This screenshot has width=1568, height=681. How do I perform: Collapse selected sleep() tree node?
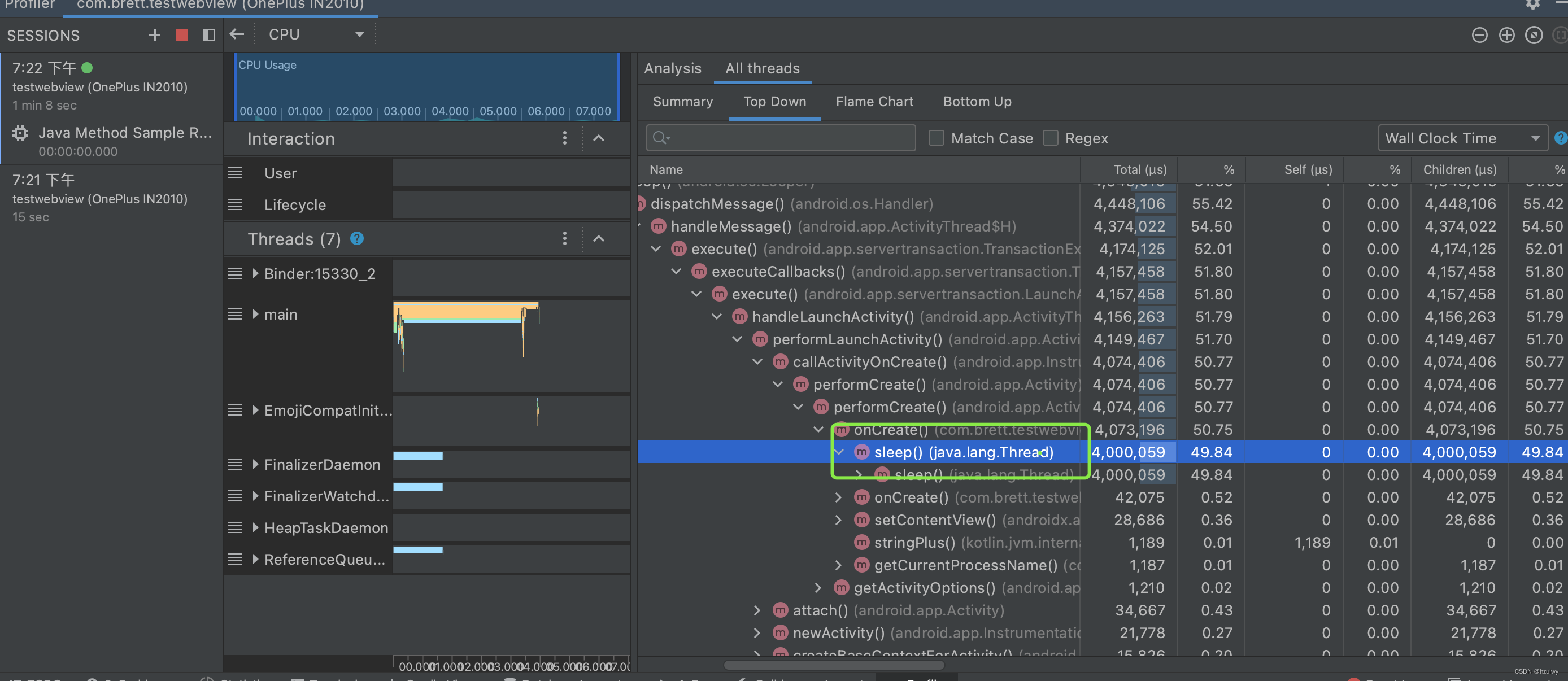click(839, 452)
